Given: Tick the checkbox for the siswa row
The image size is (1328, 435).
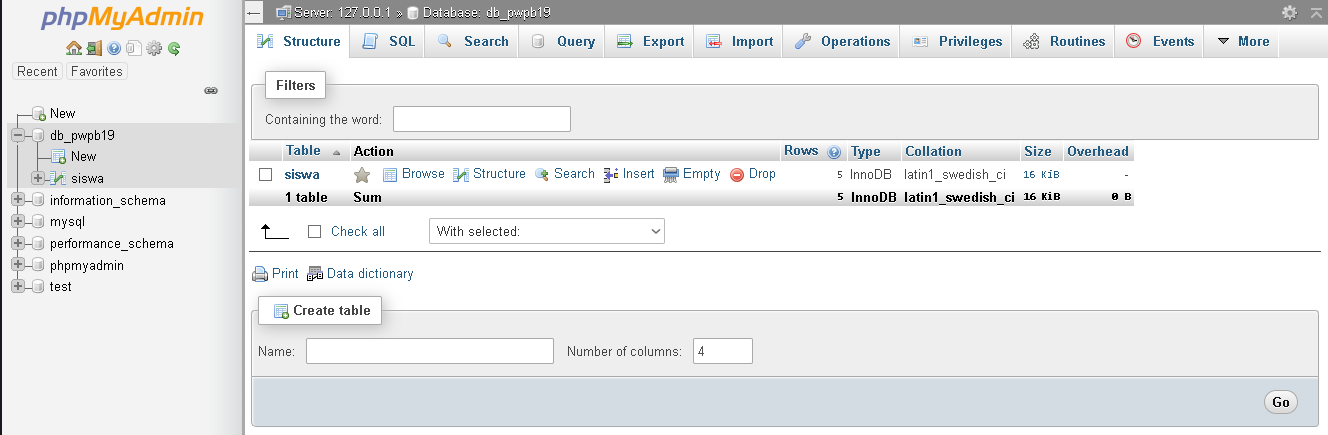Looking at the screenshot, I should point(266,175).
